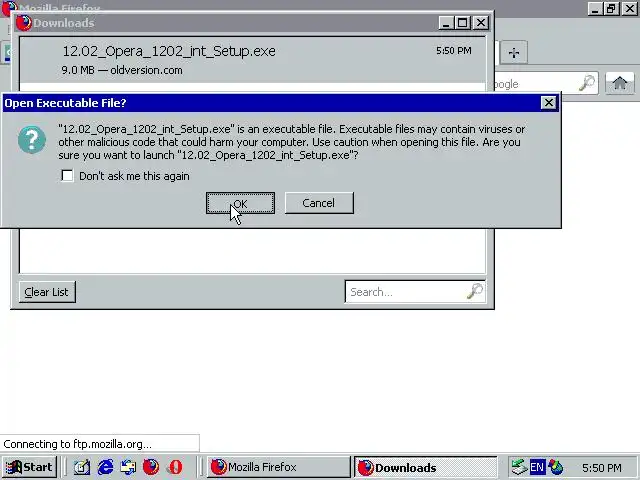This screenshot has height=480, width=640.
Task: Click the magnifier icon in Downloads search
Action: pos(474,291)
